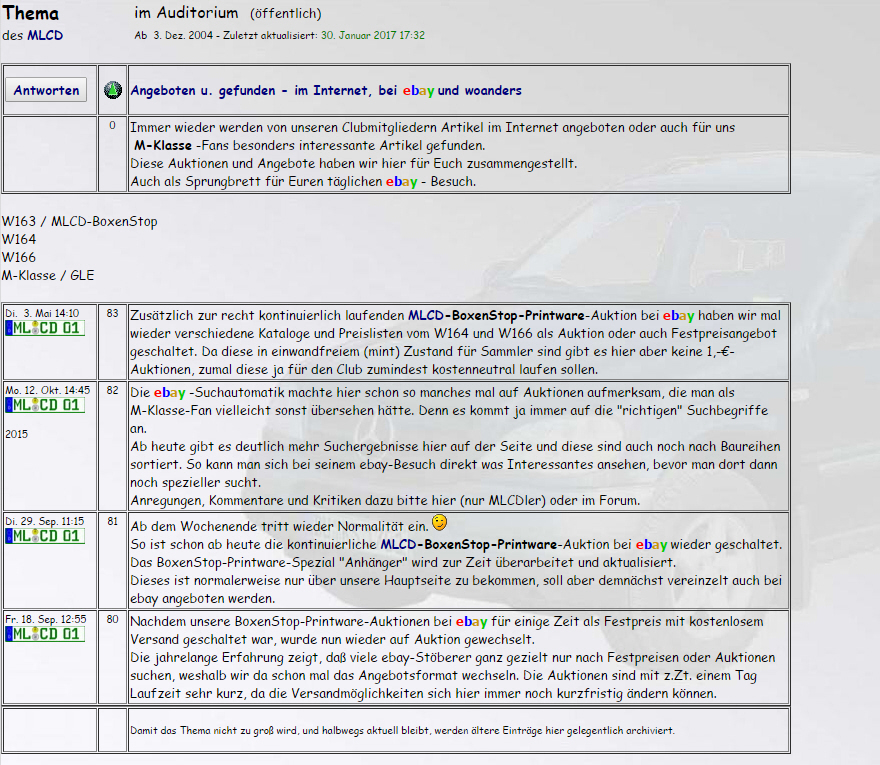
Task: Click ebay logo before 'haben wir mal'
Action: (679, 316)
